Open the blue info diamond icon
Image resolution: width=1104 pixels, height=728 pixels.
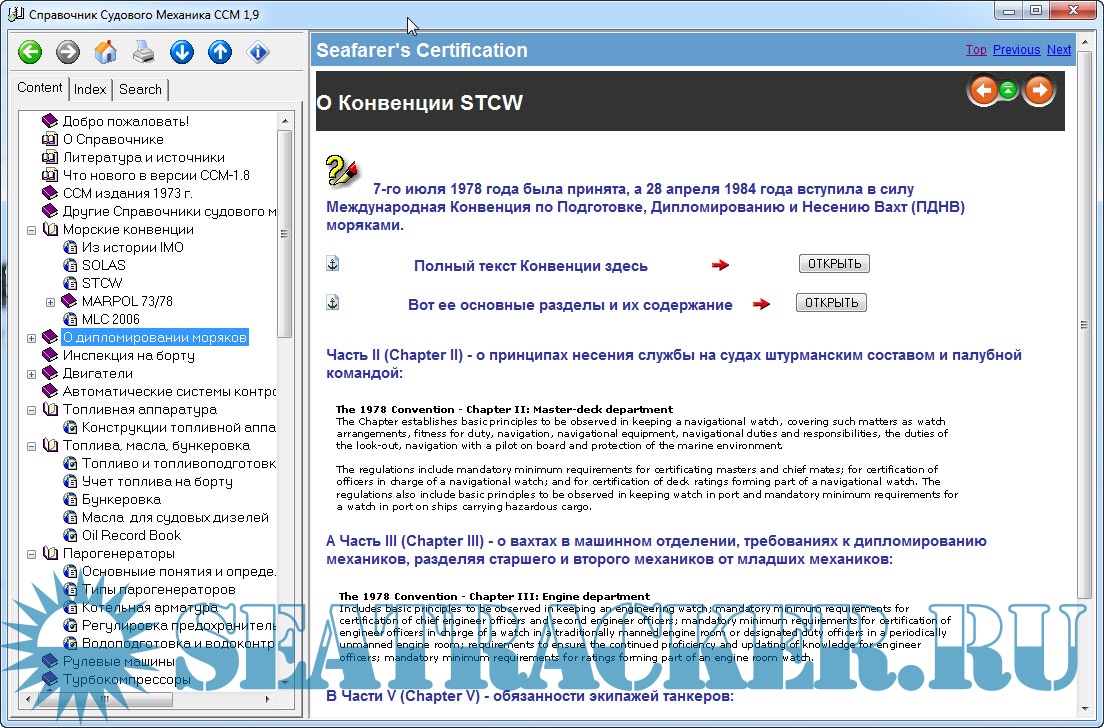(x=259, y=52)
